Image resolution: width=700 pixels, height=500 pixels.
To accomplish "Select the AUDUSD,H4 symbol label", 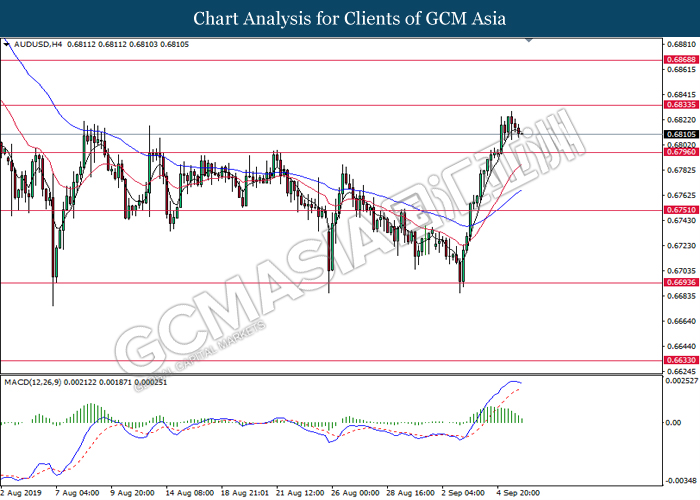I will pyautogui.click(x=38, y=44).
